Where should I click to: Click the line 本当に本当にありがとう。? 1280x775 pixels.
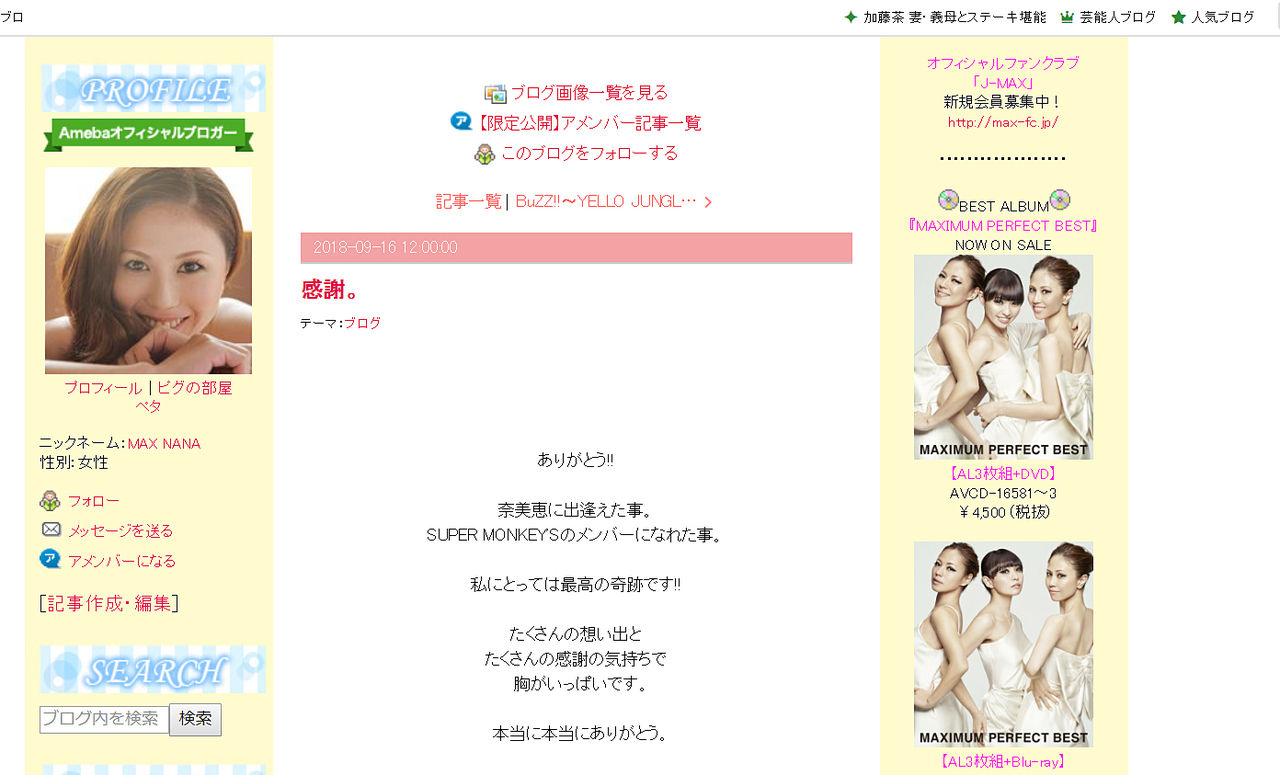coord(580,734)
